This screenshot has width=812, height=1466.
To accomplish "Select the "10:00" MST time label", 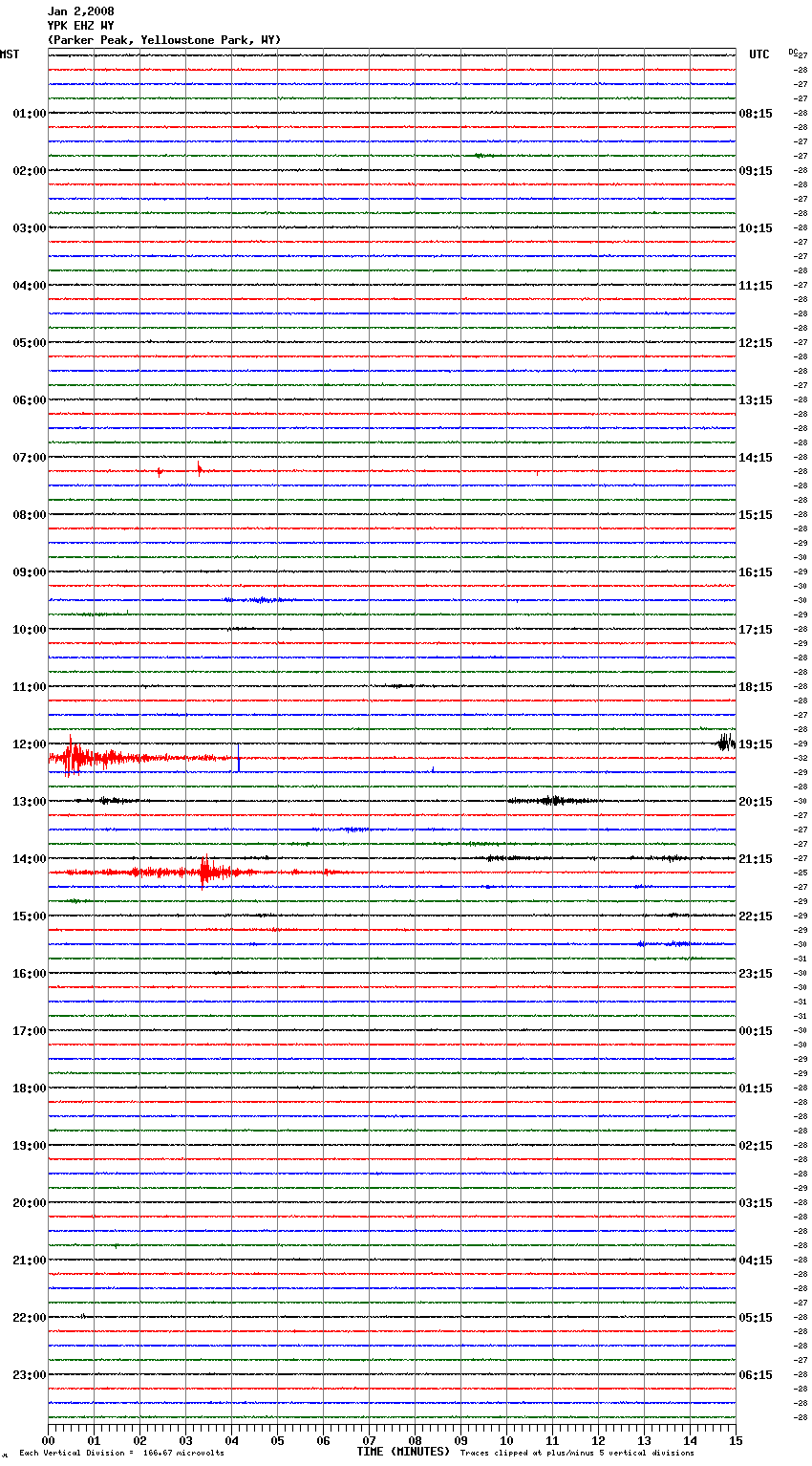I will [29, 630].
